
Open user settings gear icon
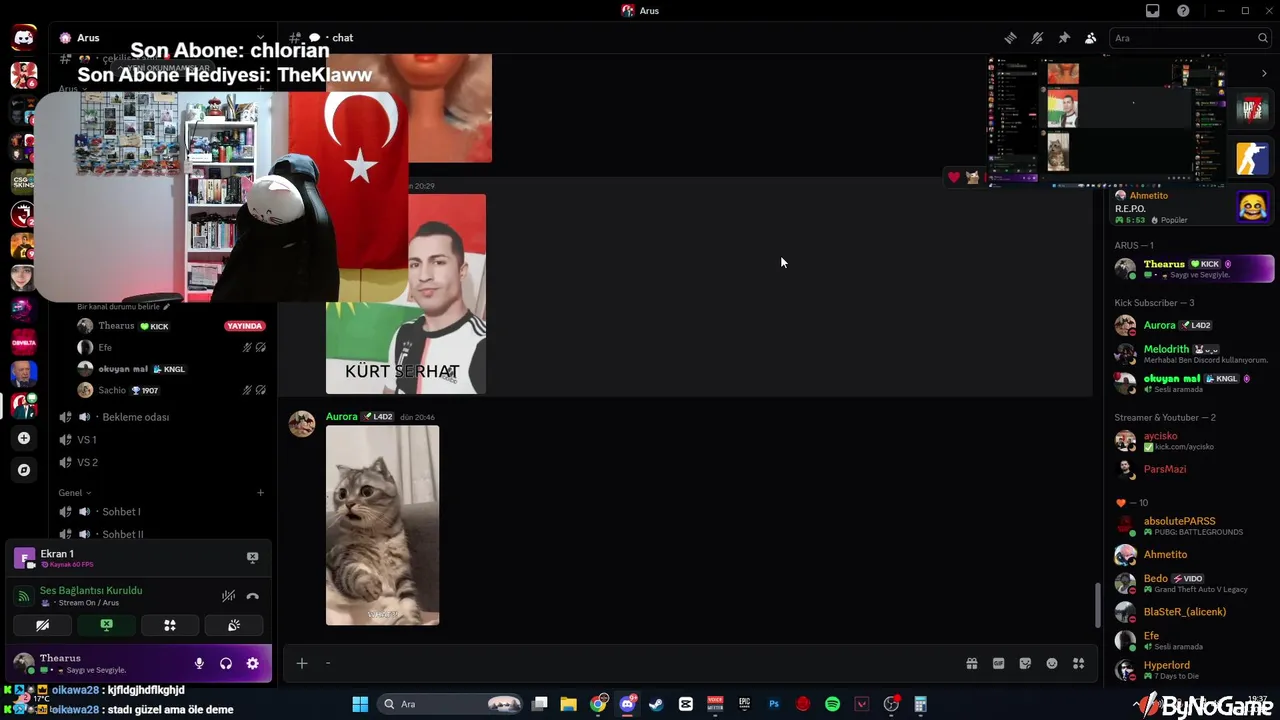pyautogui.click(x=252, y=663)
